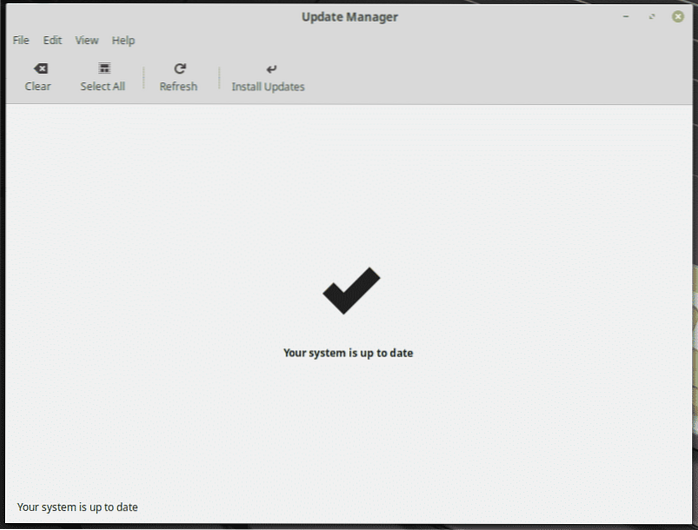
Task: Close Update Manager with the green X button
Action: [x=678, y=17]
